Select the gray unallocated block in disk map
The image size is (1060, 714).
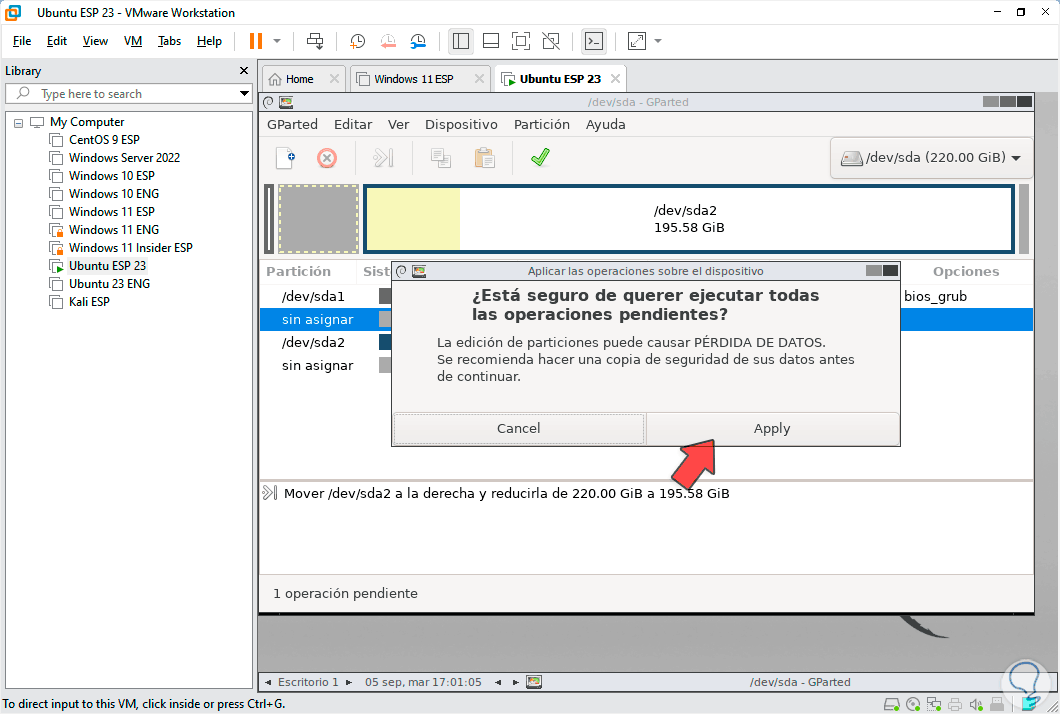318,219
